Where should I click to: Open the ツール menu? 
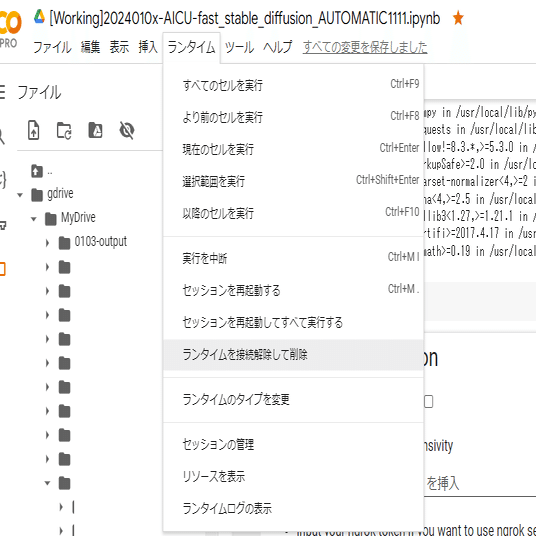(239, 47)
